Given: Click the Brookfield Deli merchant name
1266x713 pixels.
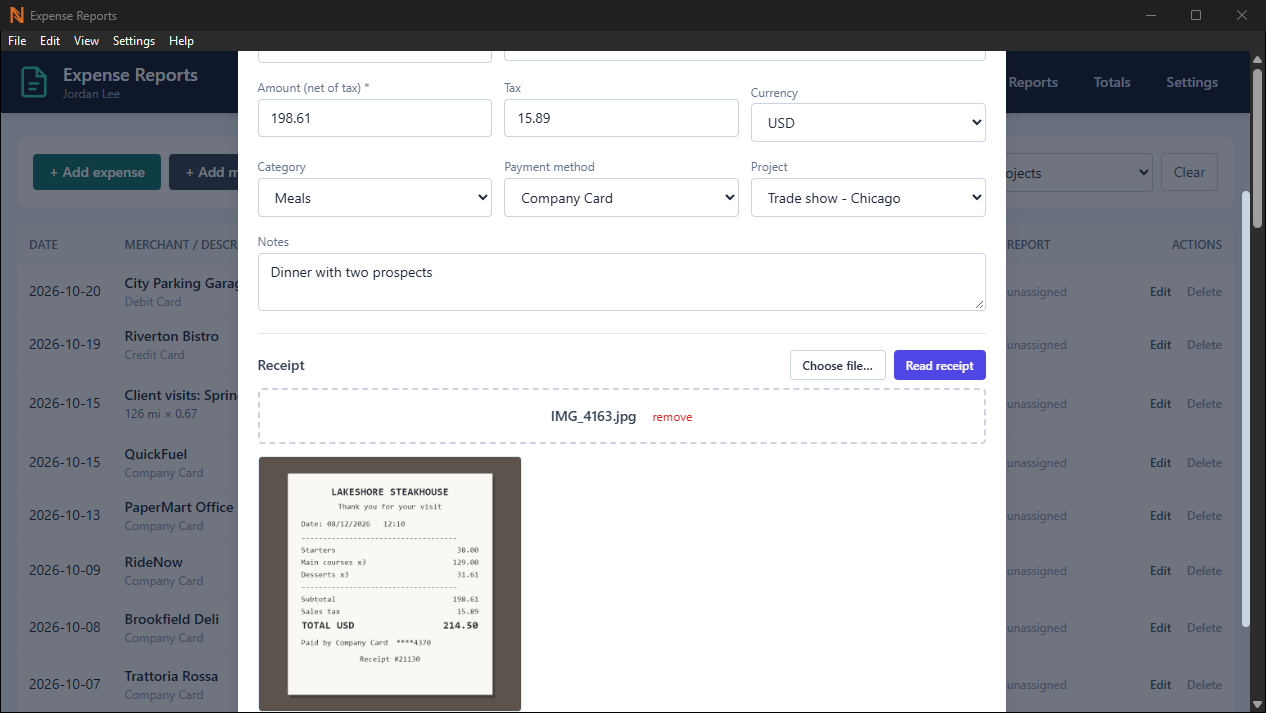Looking at the screenshot, I should coord(172,619).
